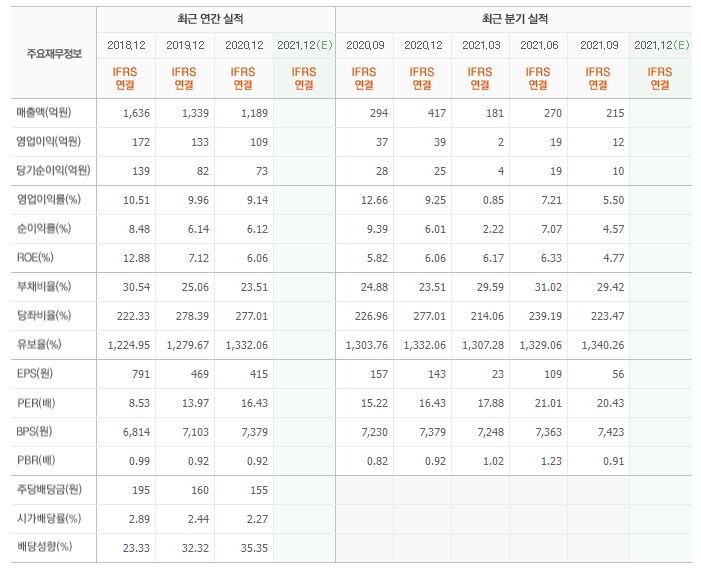Click the 791 EPS value

point(141,374)
